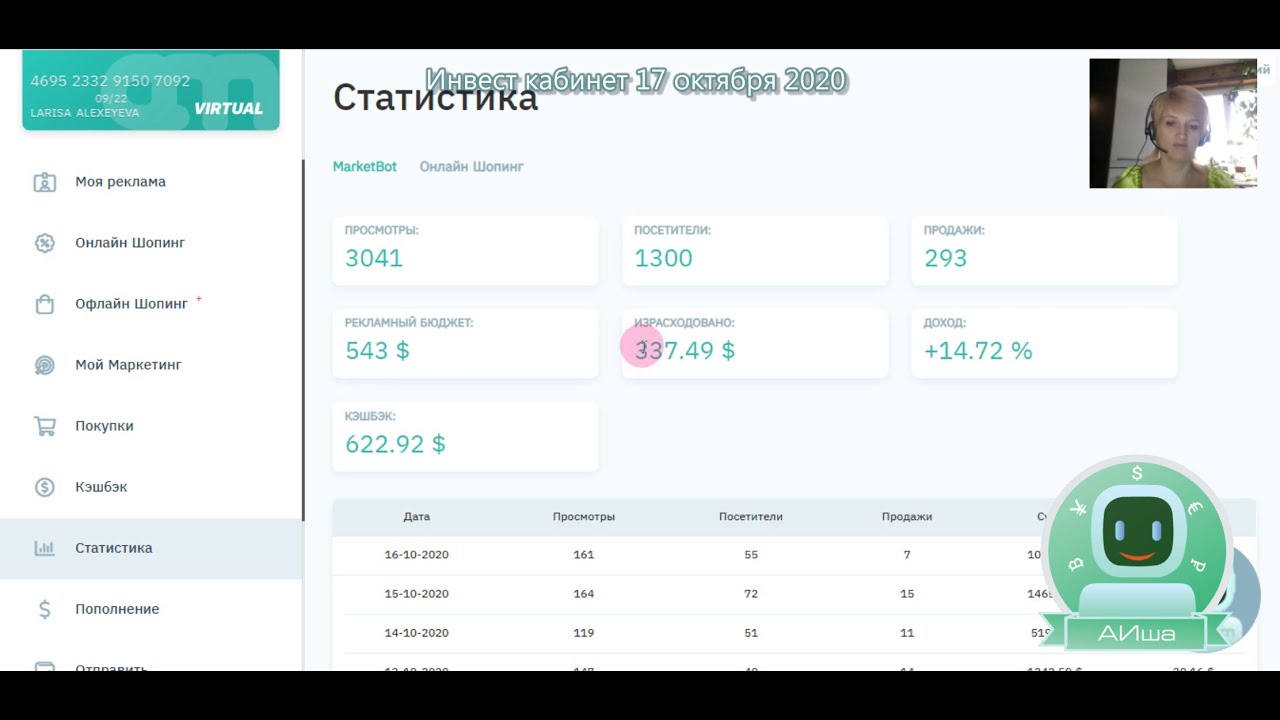Click the Посетители card value 1300

[x=663, y=258]
